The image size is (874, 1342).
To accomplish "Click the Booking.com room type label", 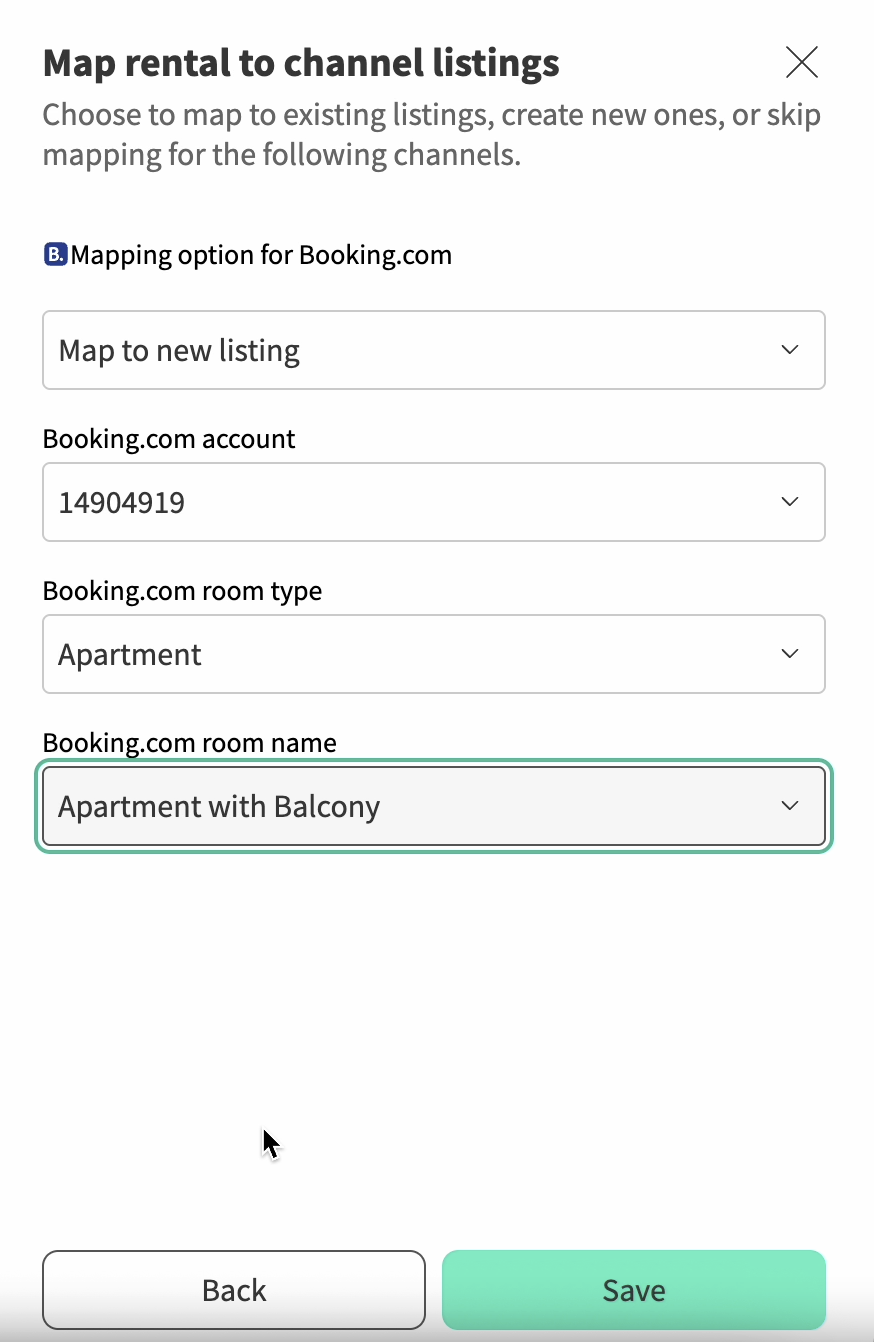I will (182, 591).
